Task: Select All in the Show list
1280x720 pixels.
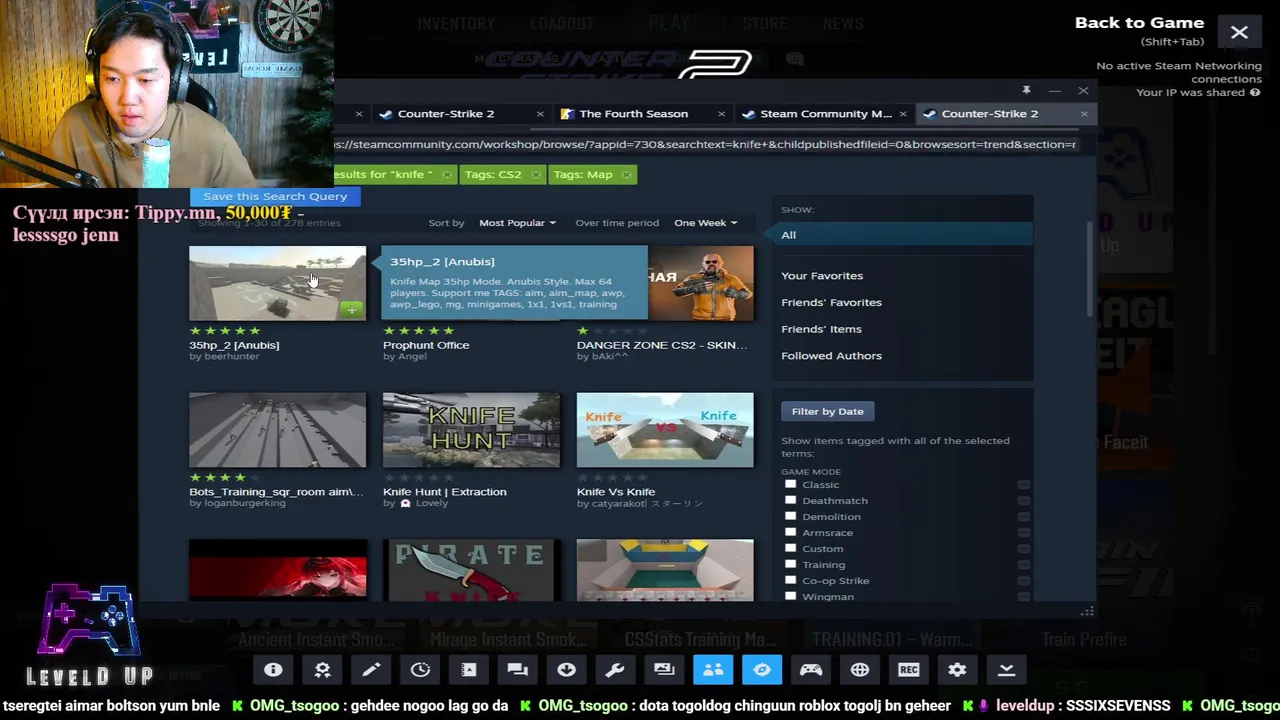Action: (x=902, y=235)
